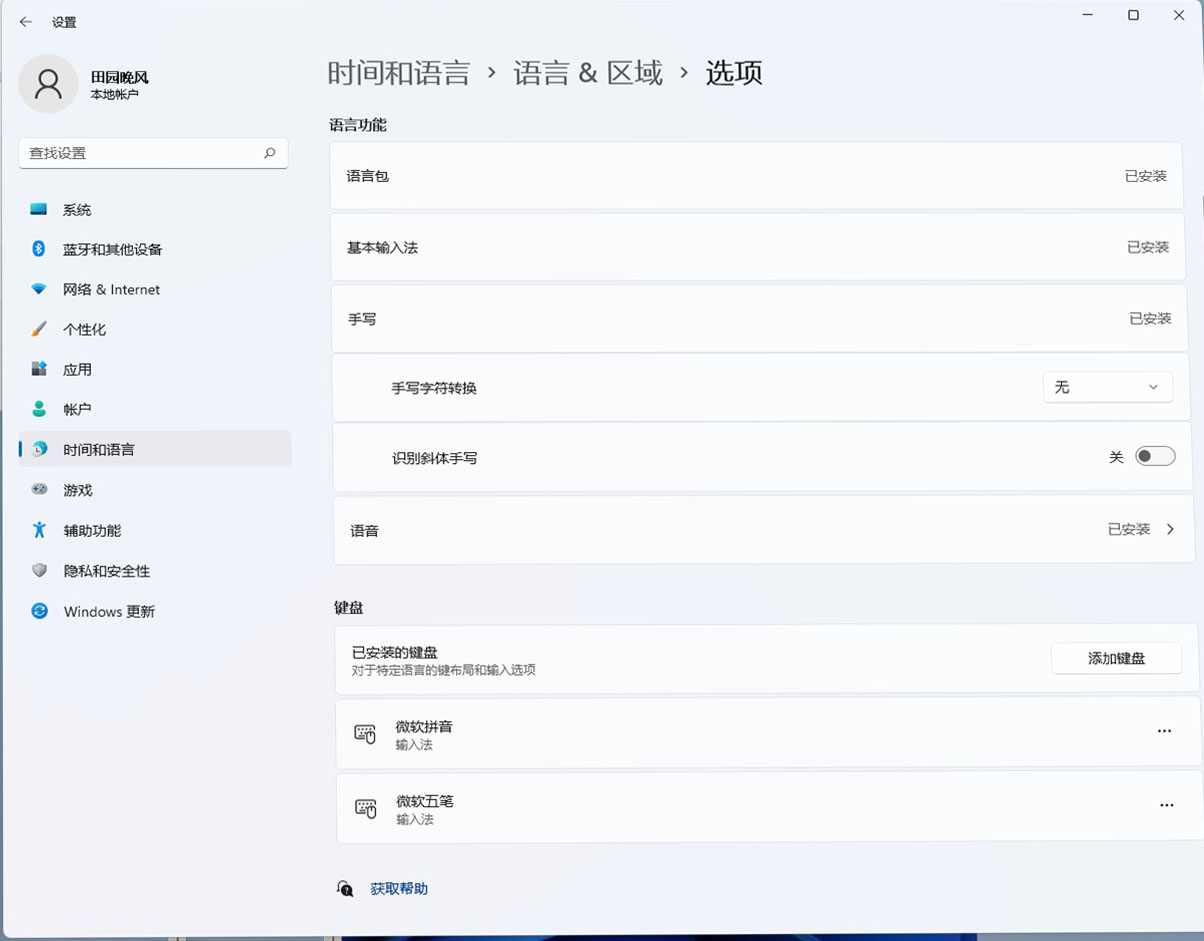Toggle 识别斜体手写 switch on
Screen dimensions: 1204x941
pyautogui.click(x=1155, y=456)
